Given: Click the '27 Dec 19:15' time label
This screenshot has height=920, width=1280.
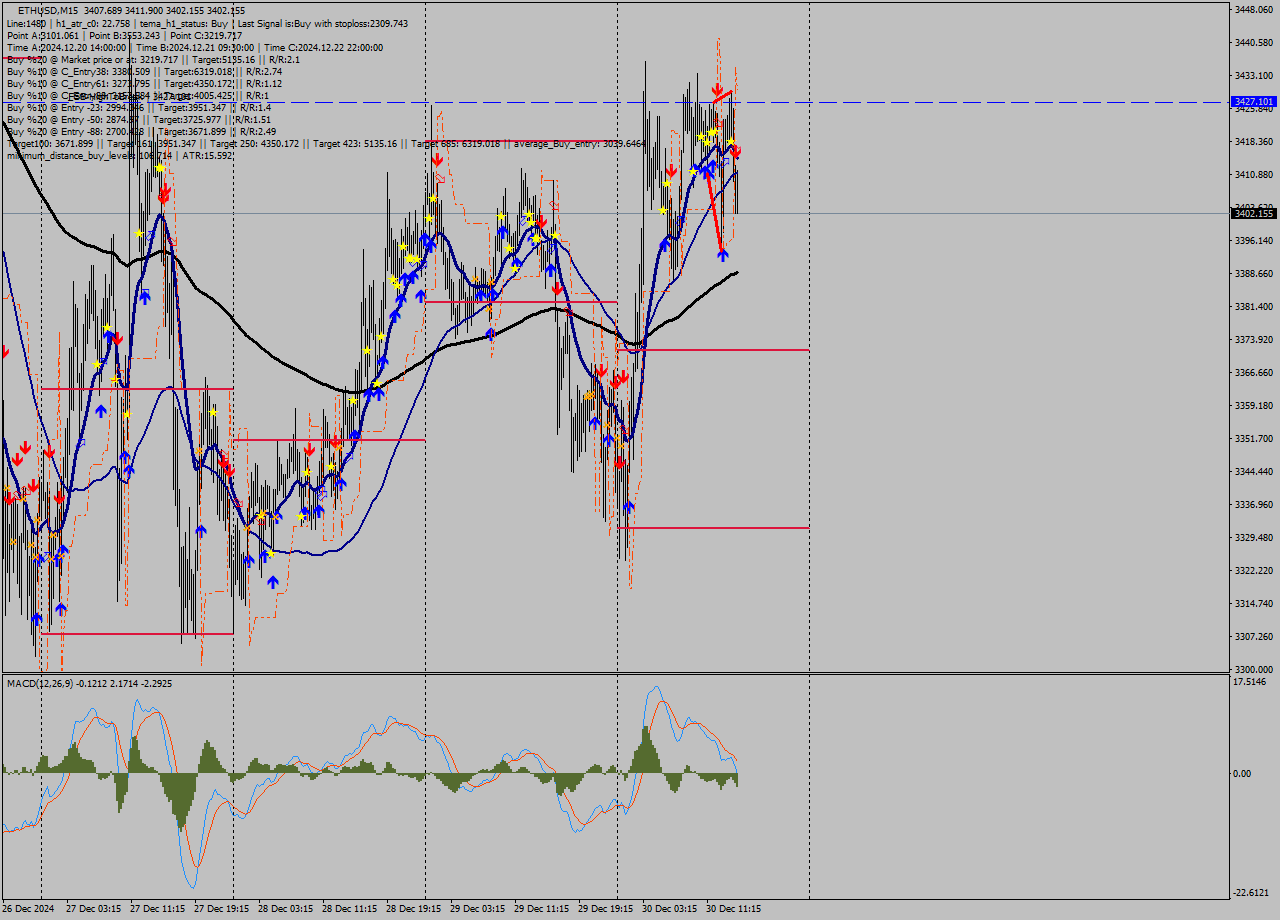Looking at the screenshot, I should [221, 909].
